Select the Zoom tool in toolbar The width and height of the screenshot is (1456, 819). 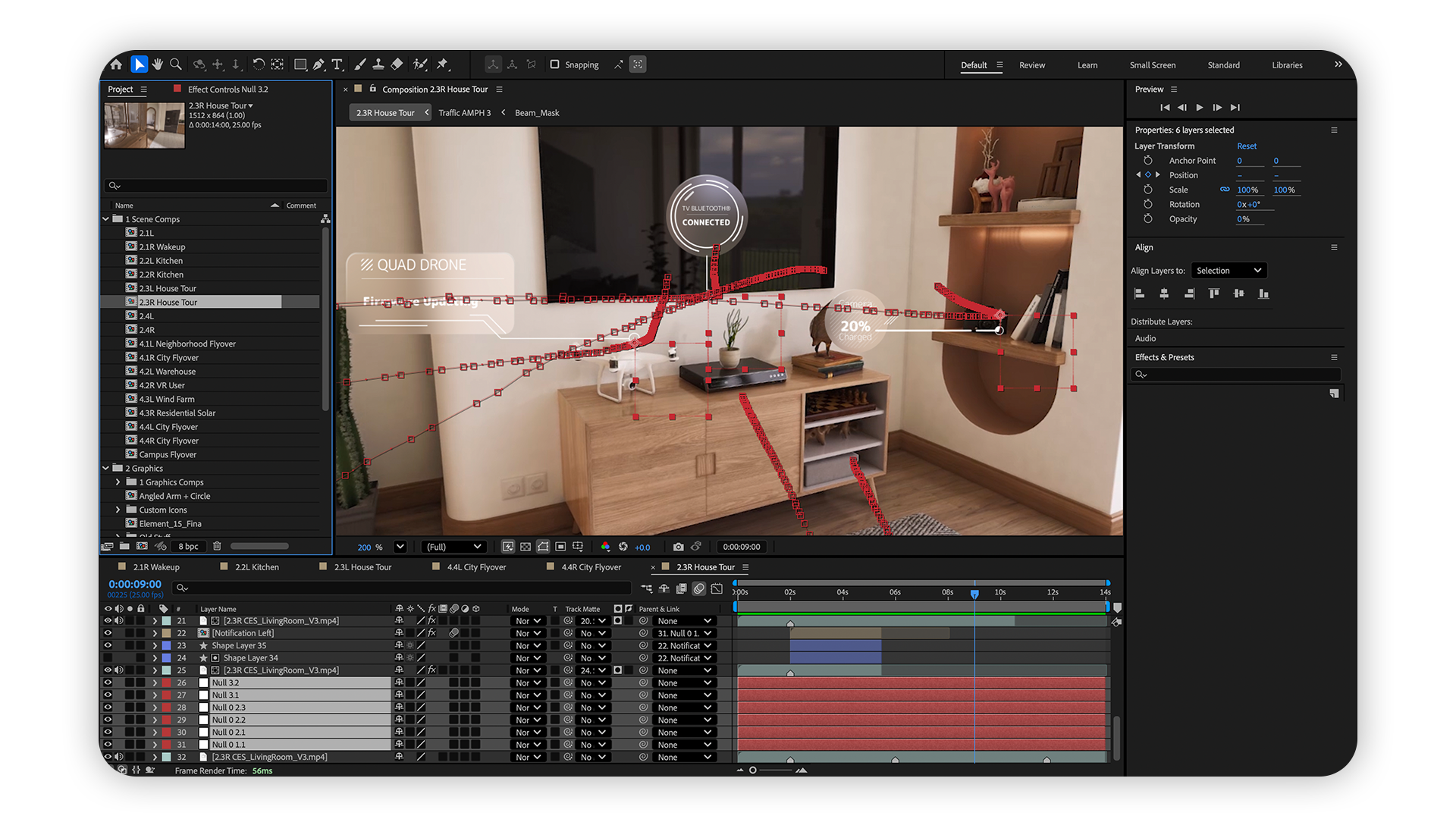click(x=176, y=64)
